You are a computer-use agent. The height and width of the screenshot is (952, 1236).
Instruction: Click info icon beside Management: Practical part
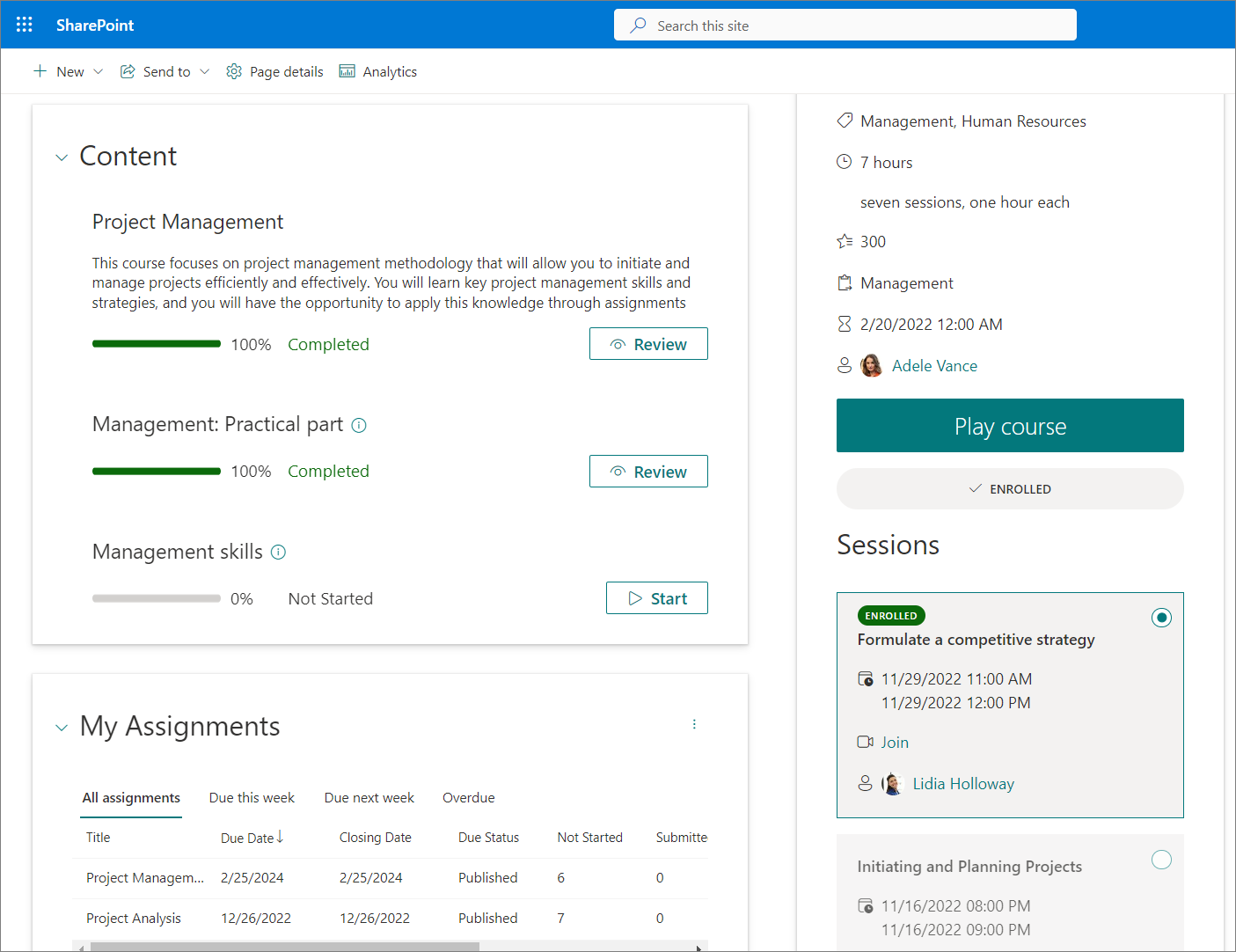point(359,425)
